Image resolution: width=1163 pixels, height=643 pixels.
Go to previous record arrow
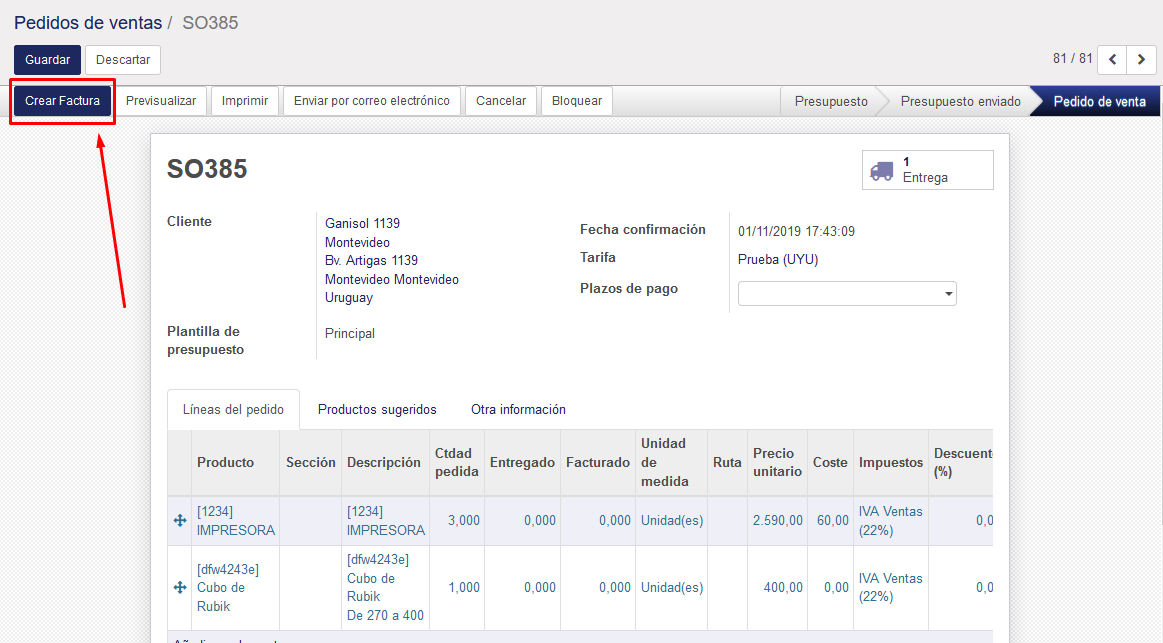click(1113, 60)
